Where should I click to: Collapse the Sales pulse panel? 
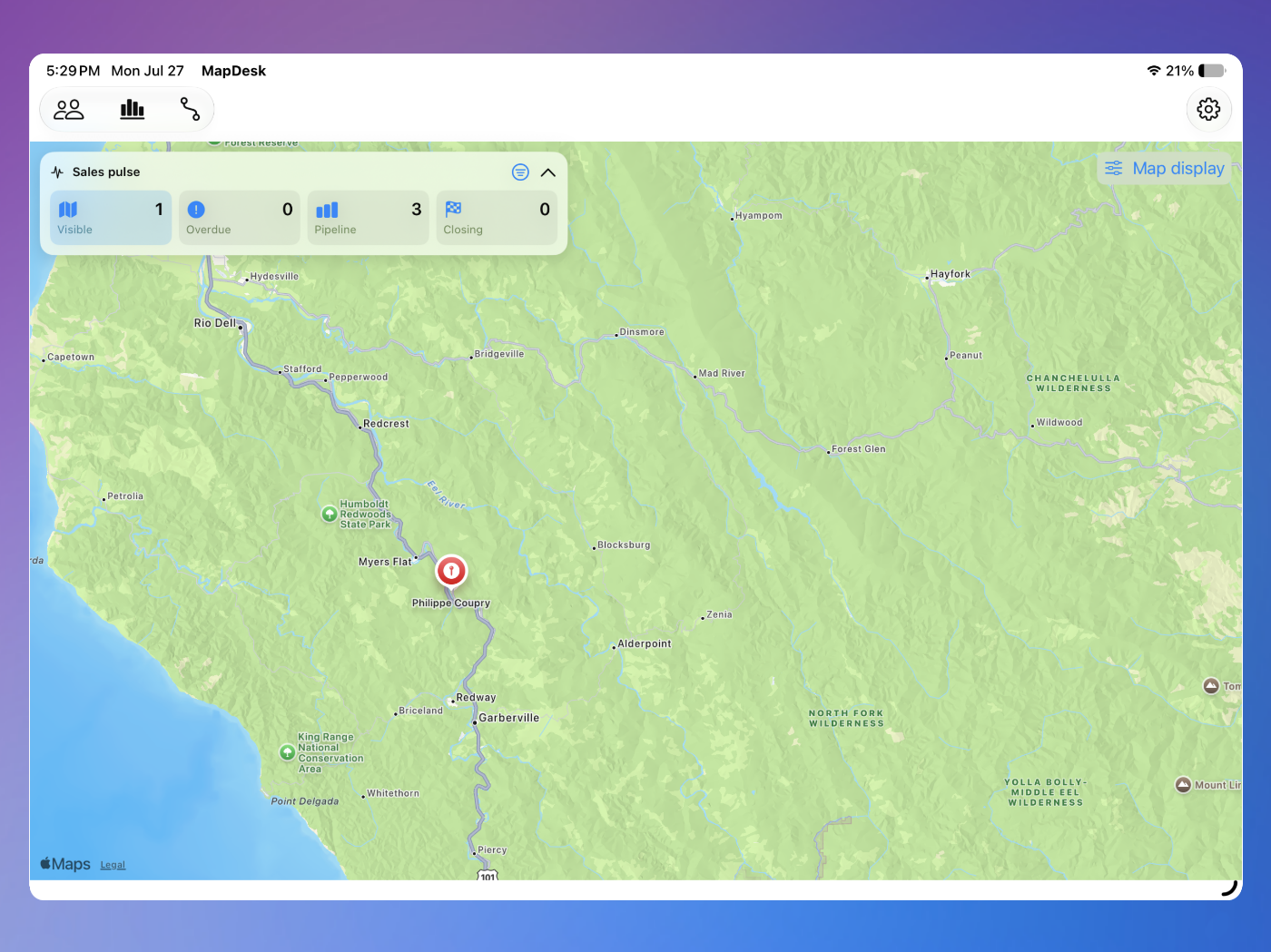(548, 172)
